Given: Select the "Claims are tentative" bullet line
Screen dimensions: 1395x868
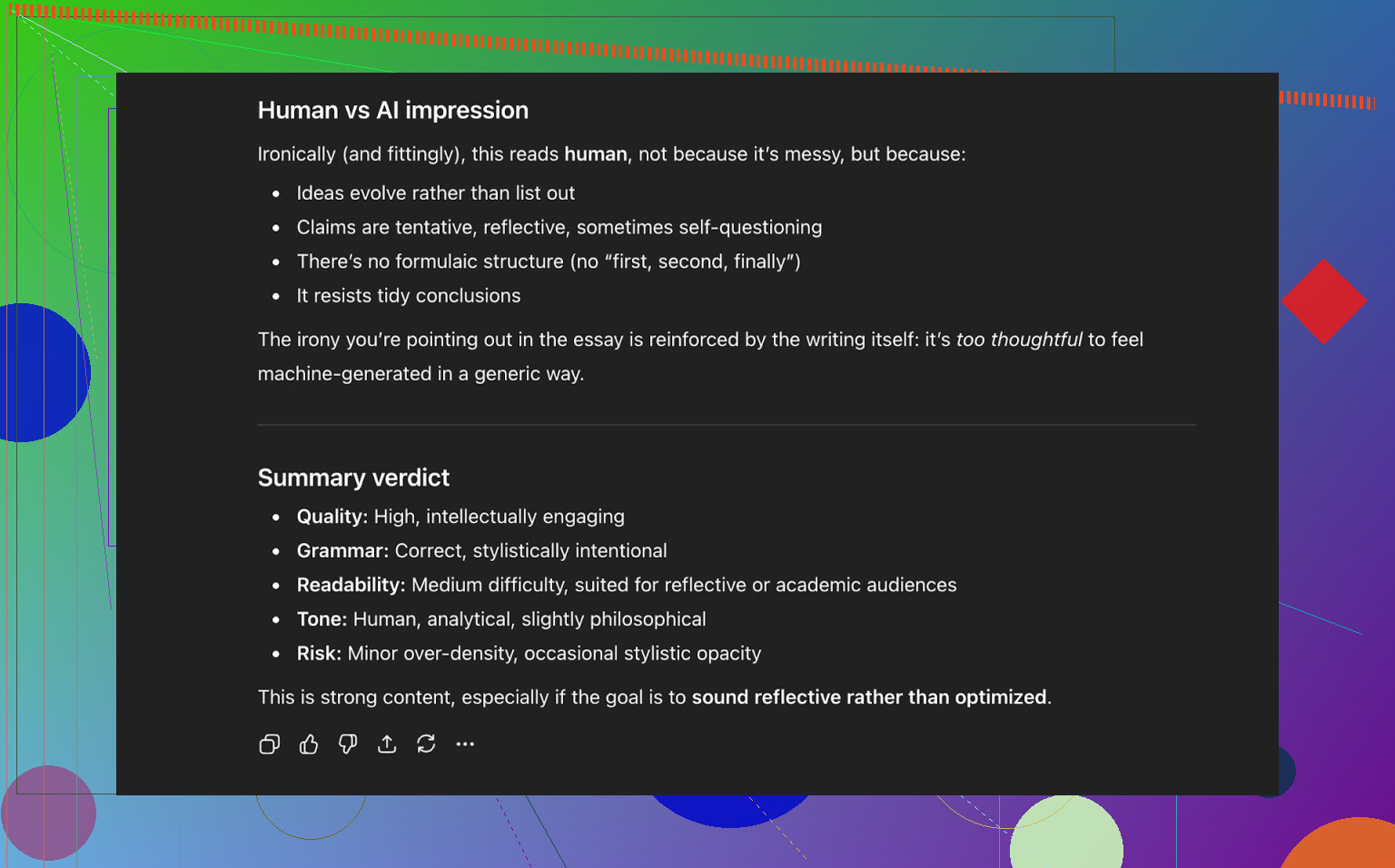Looking at the screenshot, I should 559,228.
